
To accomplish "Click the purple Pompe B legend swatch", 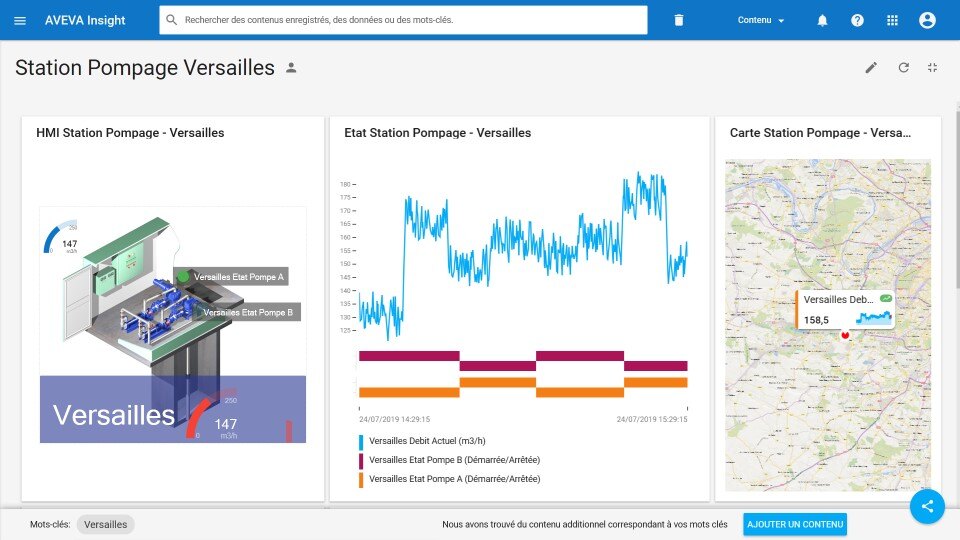I will click(361, 460).
